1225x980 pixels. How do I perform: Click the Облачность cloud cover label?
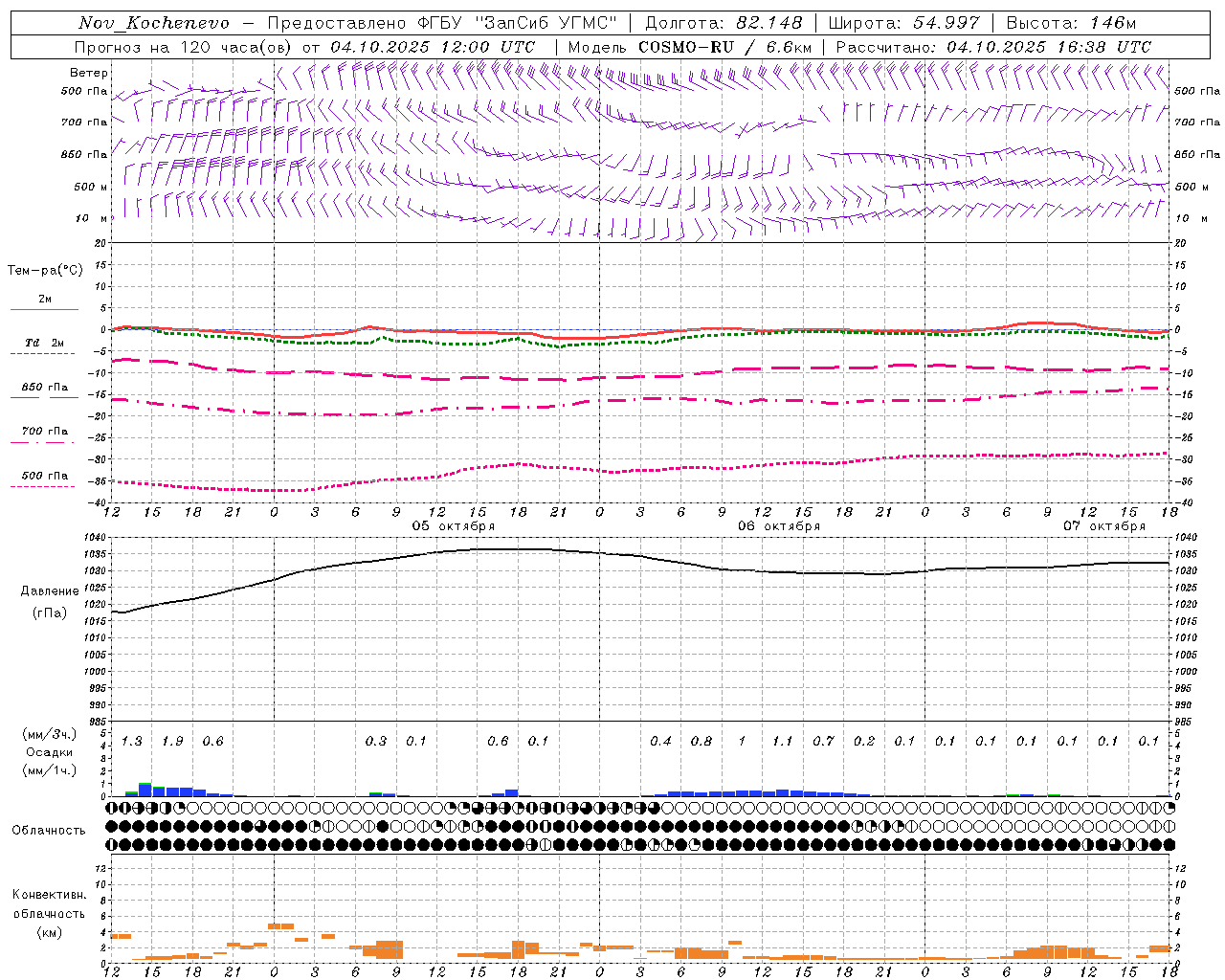click(x=49, y=831)
